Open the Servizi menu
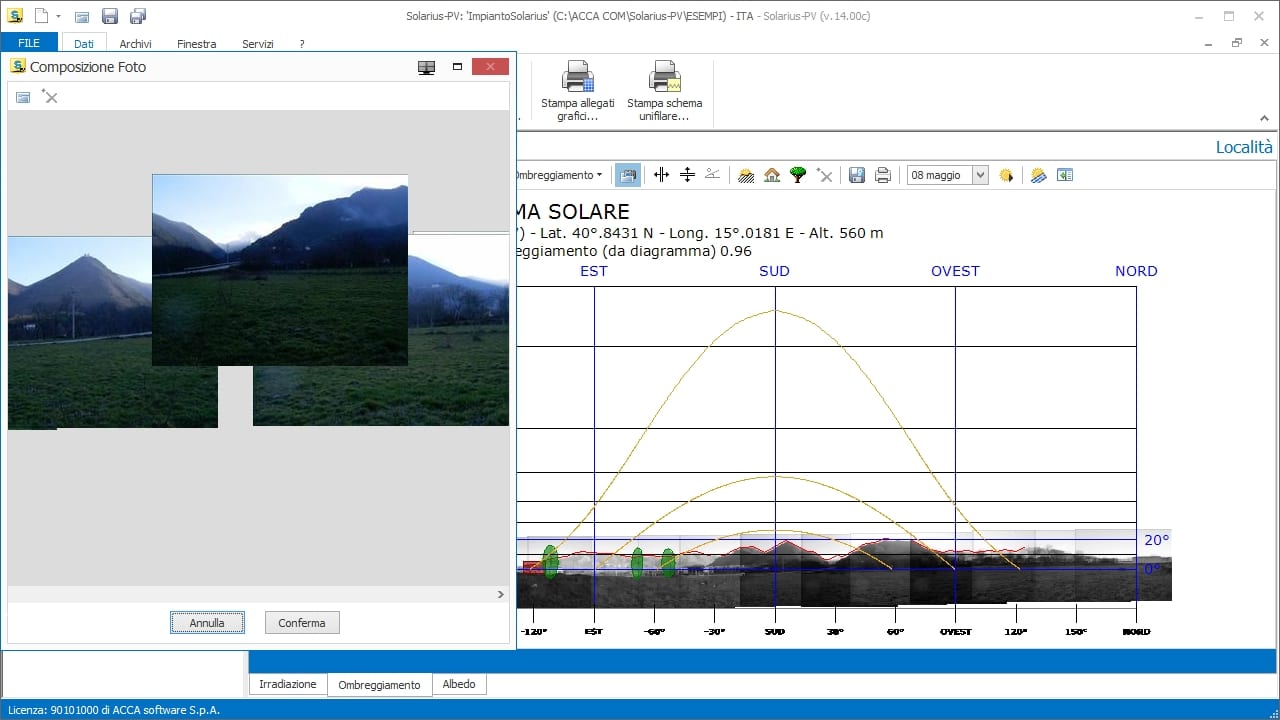The image size is (1280, 720). pos(257,44)
